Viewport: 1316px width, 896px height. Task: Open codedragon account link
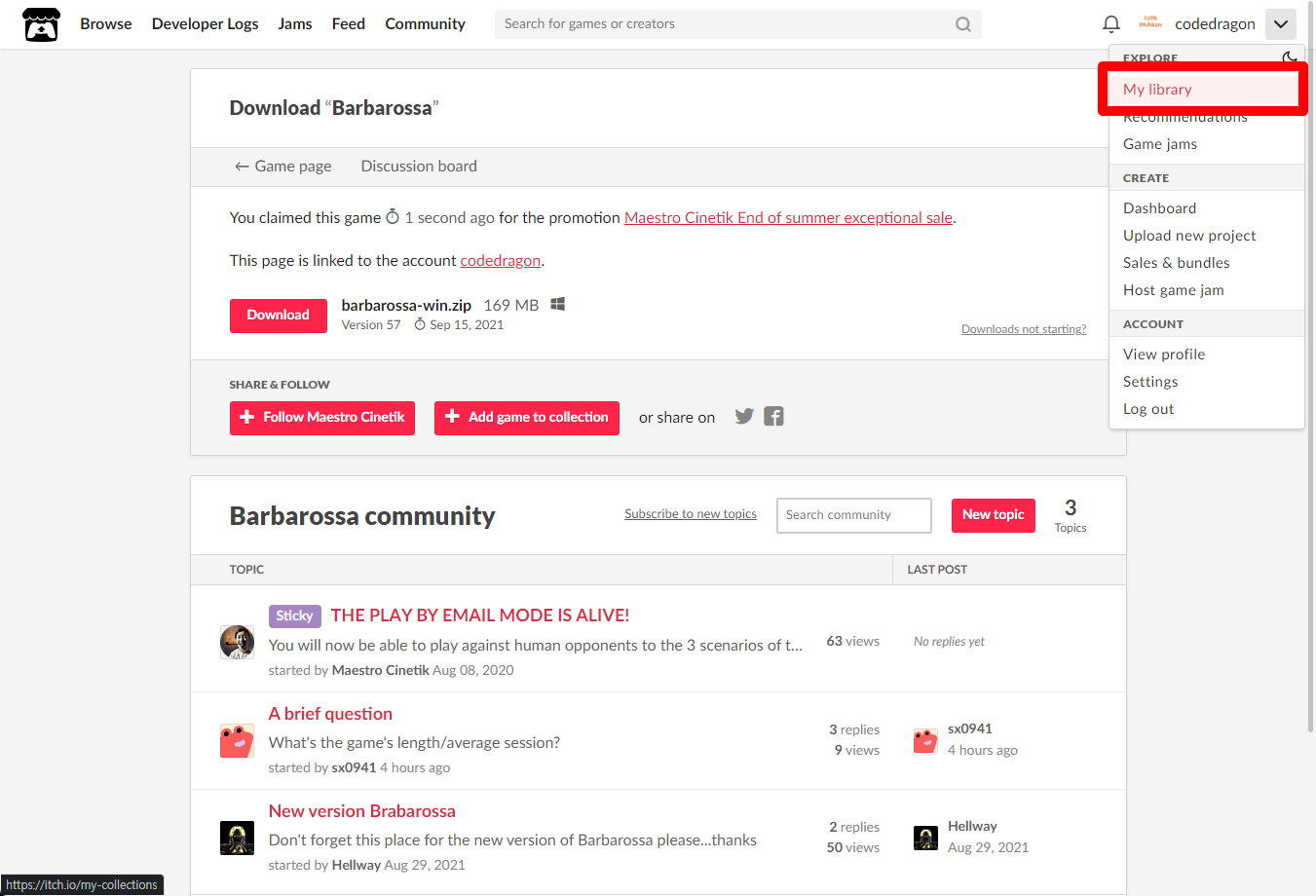[500, 261]
